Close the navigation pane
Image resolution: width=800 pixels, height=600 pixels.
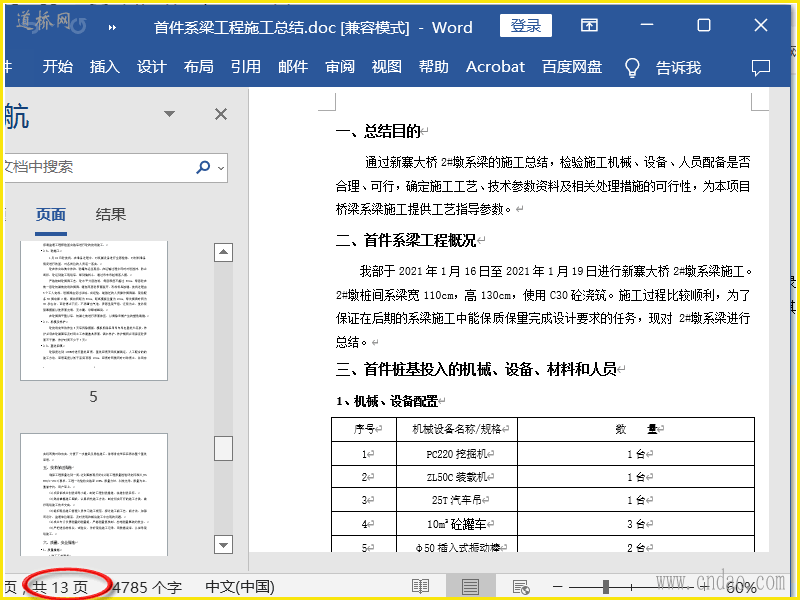point(221,114)
